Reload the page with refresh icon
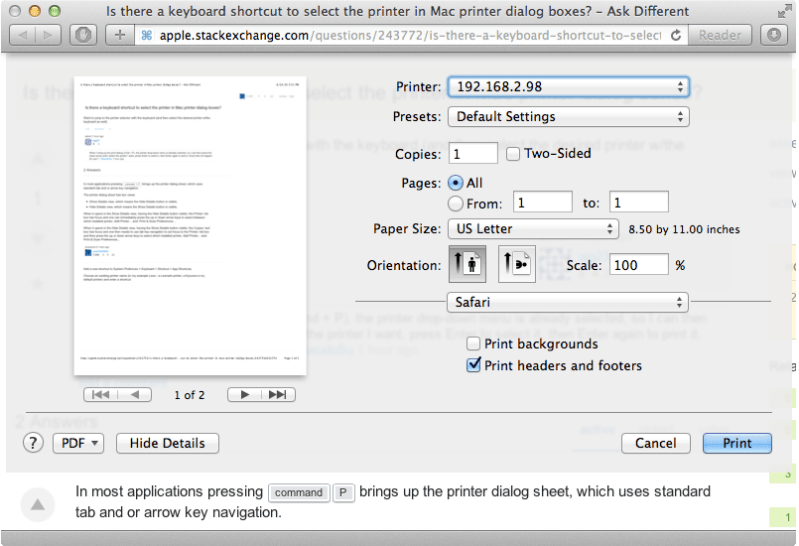The width and height of the screenshot is (799, 546). tap(676, 35)
